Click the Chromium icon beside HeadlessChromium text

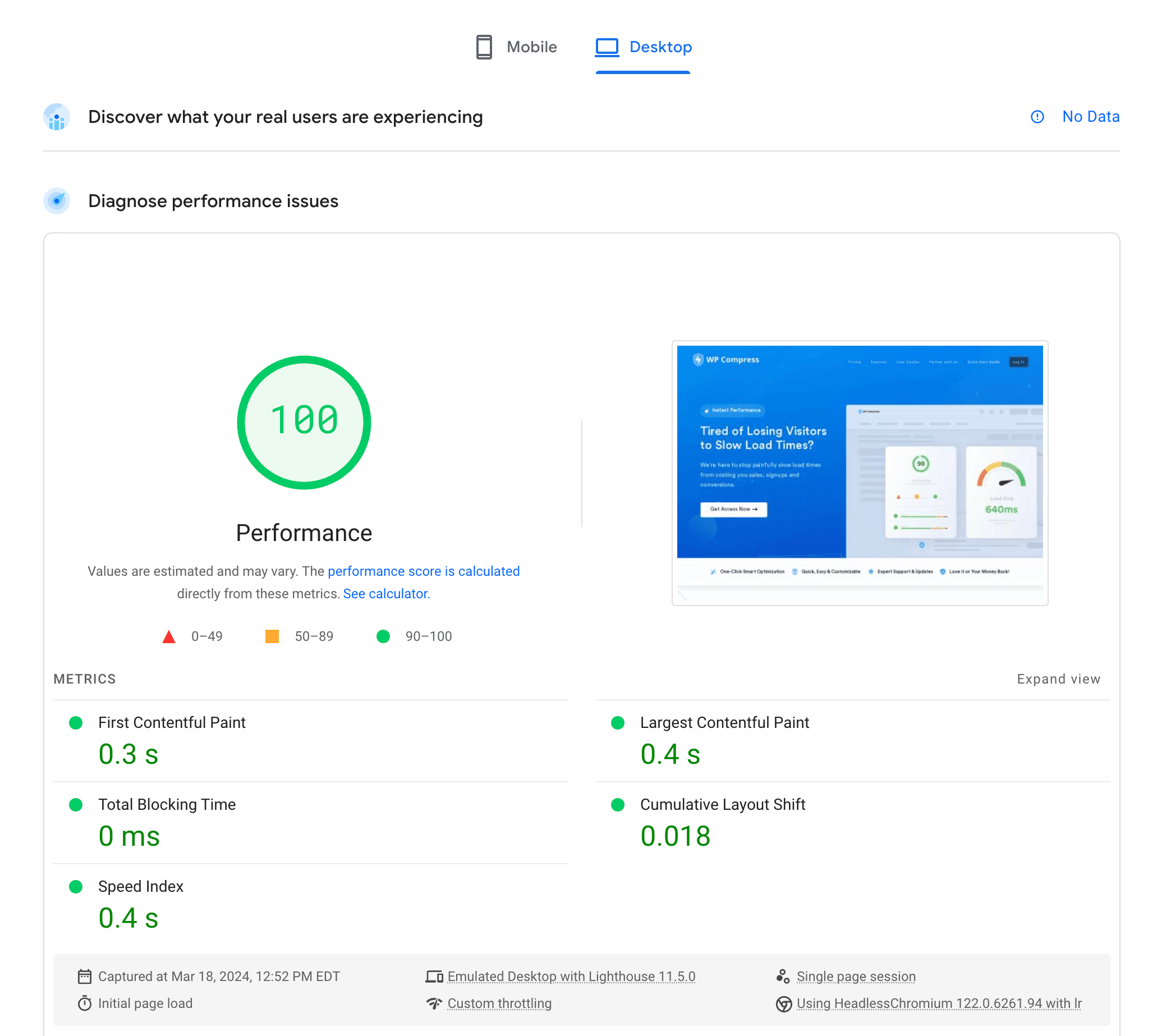click(784, 1003)
